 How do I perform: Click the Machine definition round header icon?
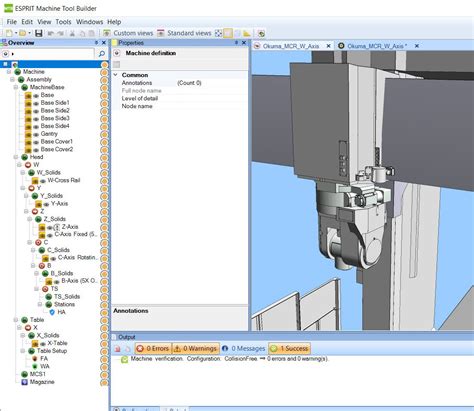point(117,53)
